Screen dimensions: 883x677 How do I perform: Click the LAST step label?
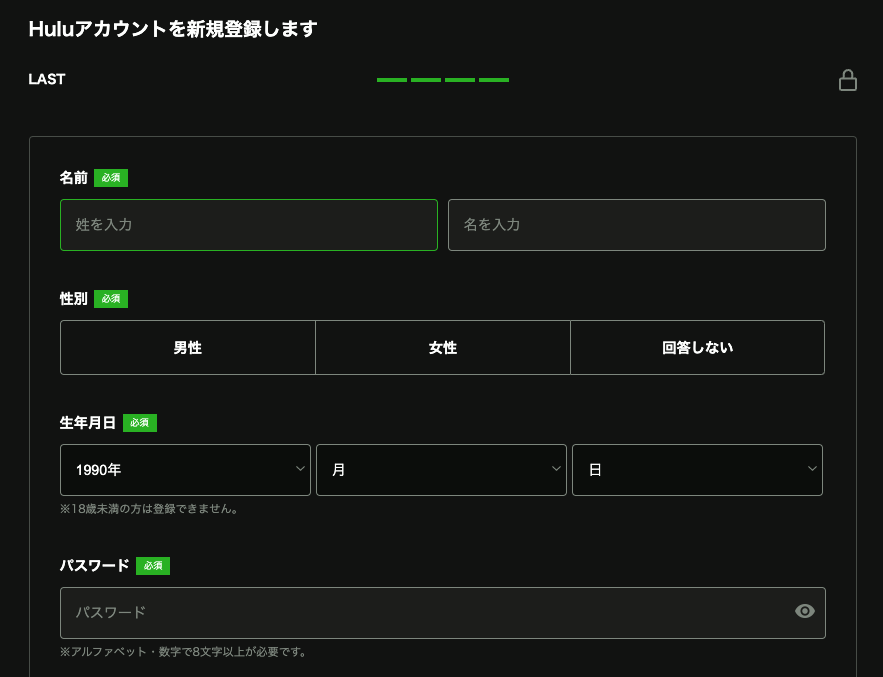coord(46,79)
